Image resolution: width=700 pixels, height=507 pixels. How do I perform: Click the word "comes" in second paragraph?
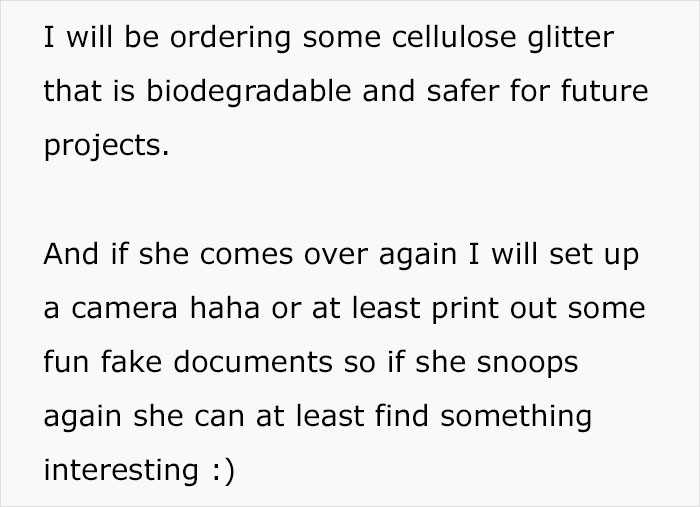pyautogui.click(x=246, y=255)
